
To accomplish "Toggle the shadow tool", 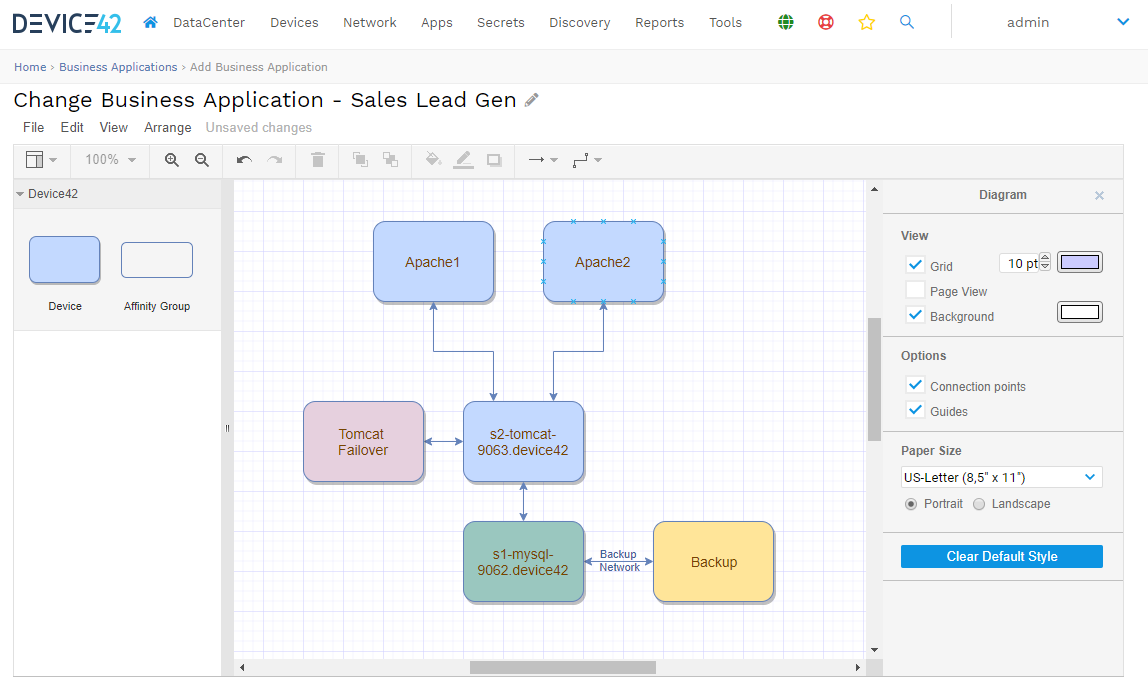I will click(x=494, y=160).
